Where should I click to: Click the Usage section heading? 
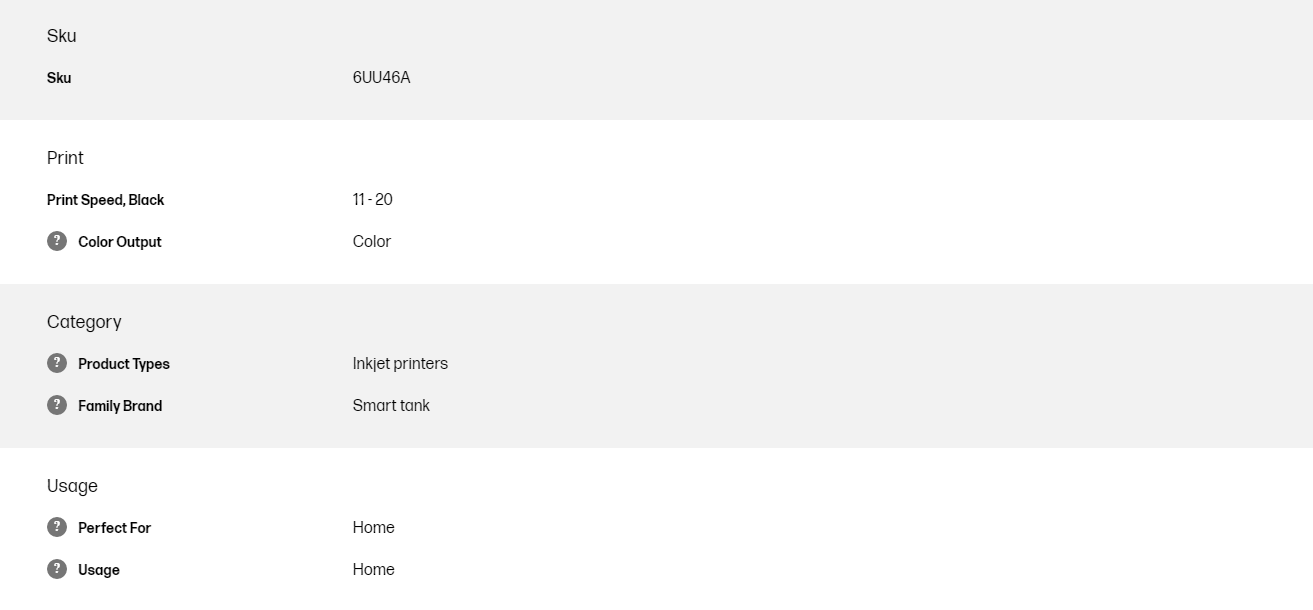tap(72, 486)
